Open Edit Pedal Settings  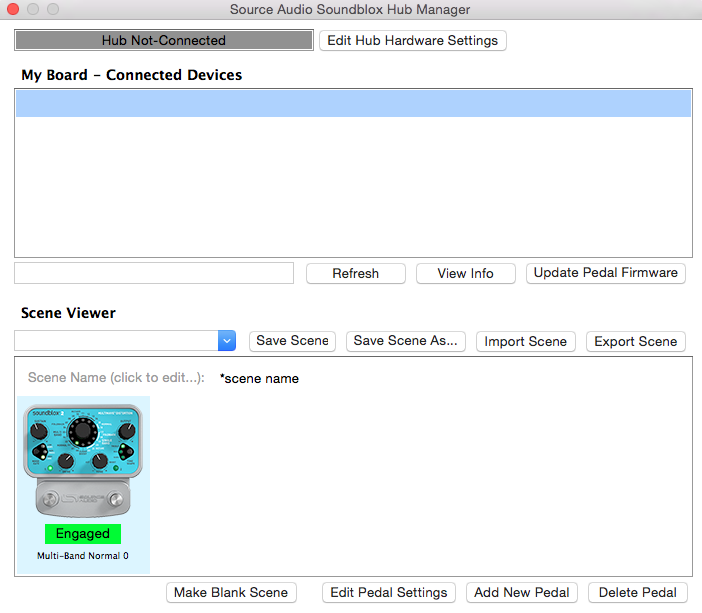click(x=389, y=593)
